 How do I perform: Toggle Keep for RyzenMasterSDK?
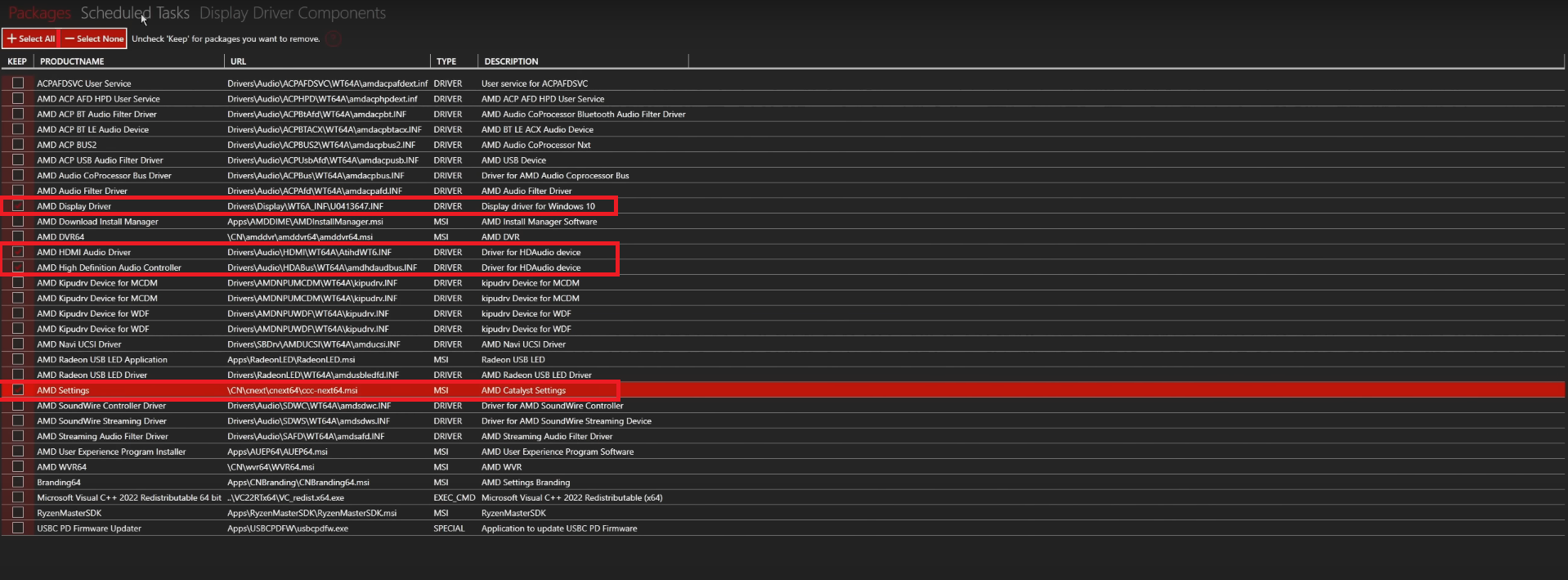(18, 512)
